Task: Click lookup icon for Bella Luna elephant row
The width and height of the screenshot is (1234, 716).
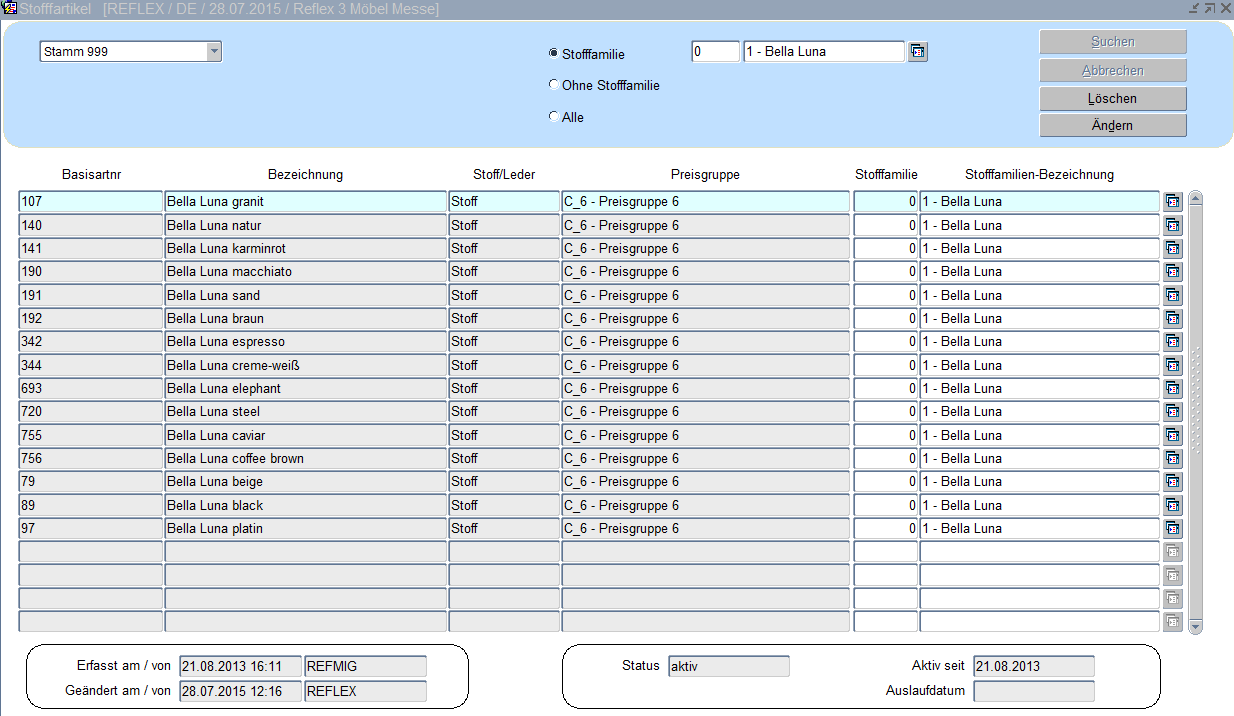Action: tap(1173, 389)
